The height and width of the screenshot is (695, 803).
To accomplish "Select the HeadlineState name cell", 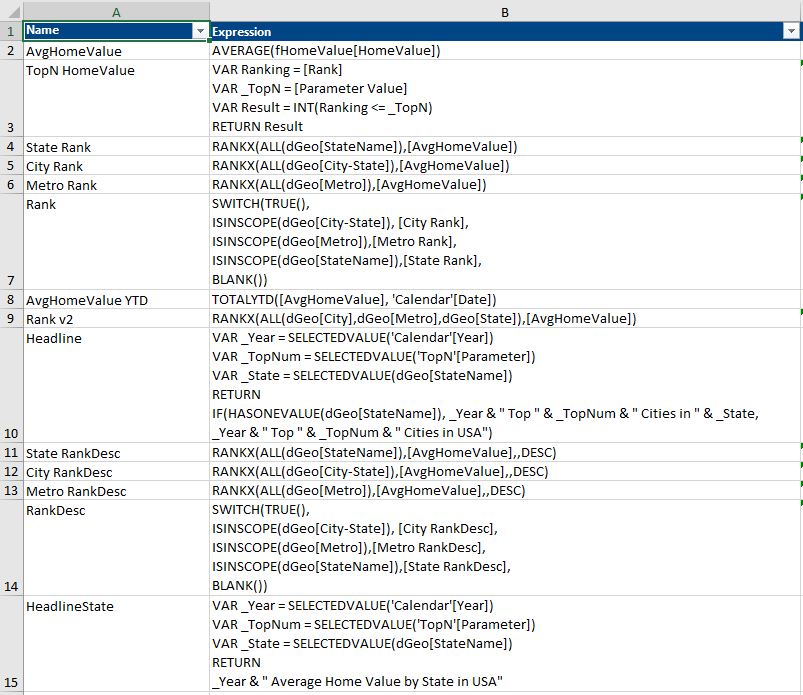I will point(115,643).
